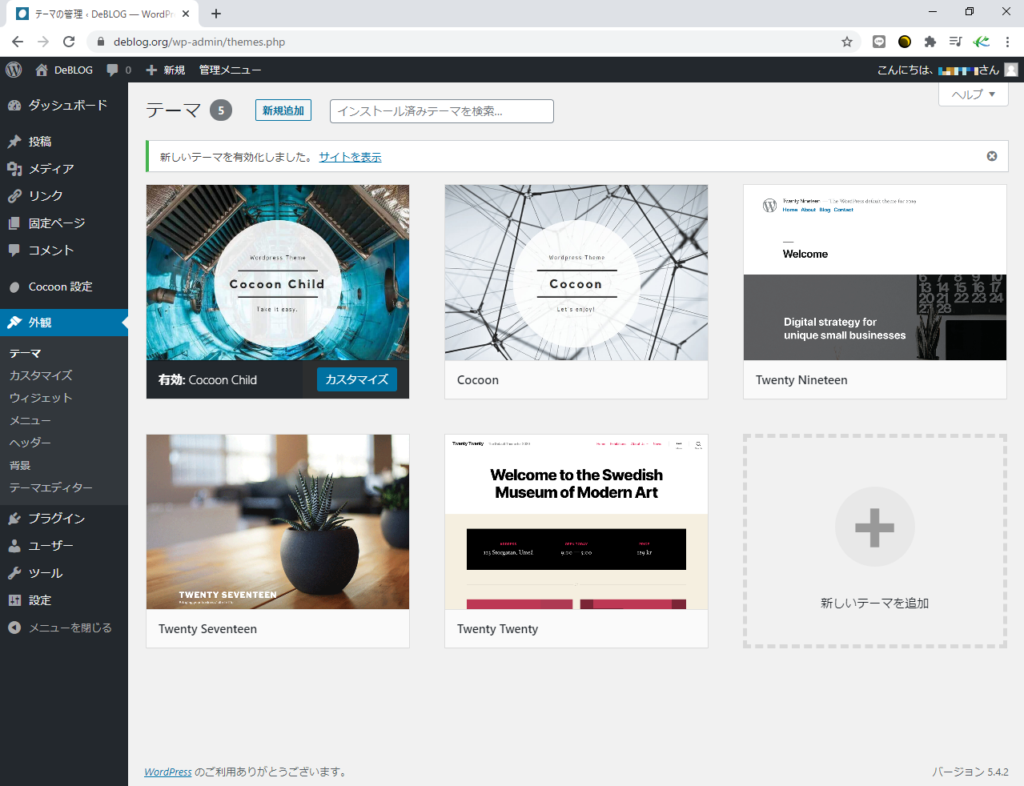Click the user avatar in admin bar
This screenshot has width=1024, height=786.
pos(1011,70)
